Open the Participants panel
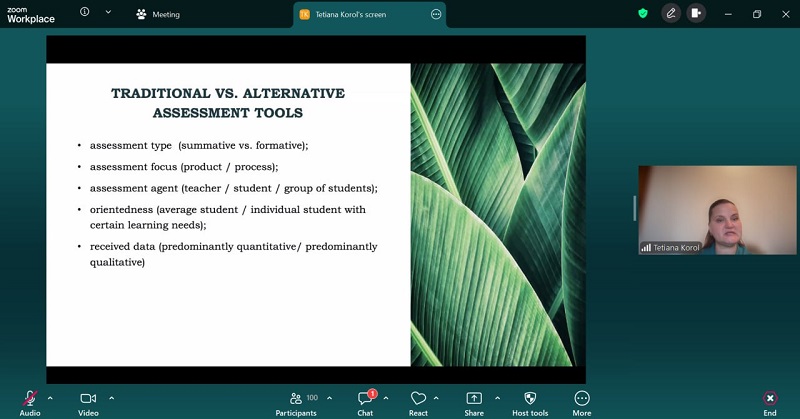 click(296, 399)
